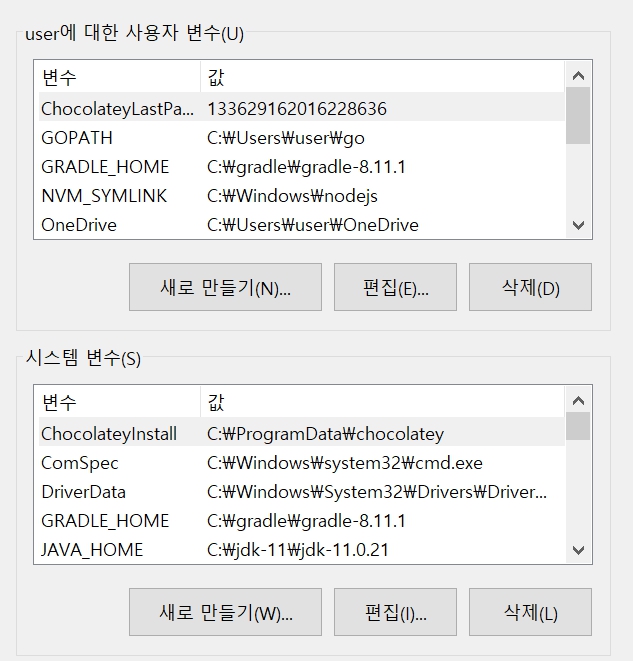Click 변수 column header in user variables
The image size is (633, 661).
(x=120, y=78)
